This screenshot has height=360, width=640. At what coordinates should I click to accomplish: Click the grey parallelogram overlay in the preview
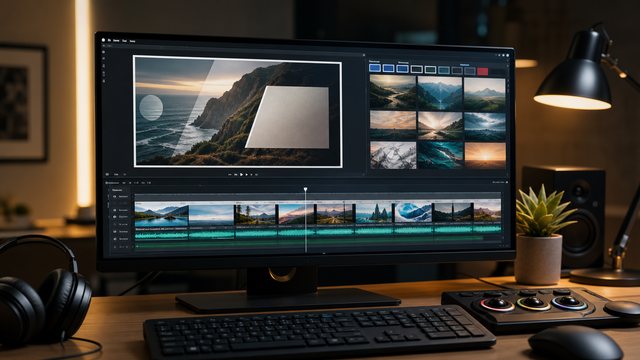click(288, 117)
